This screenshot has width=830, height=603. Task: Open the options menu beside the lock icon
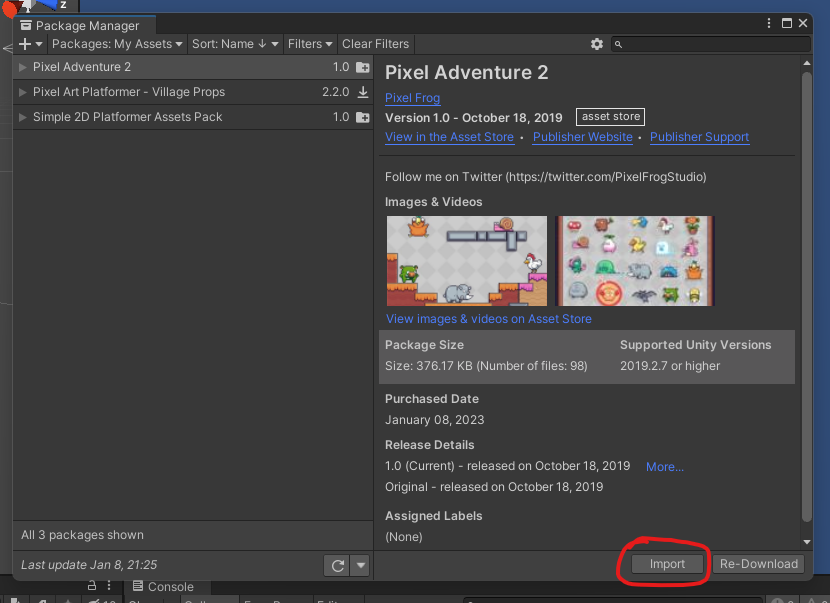pos(109,585)
